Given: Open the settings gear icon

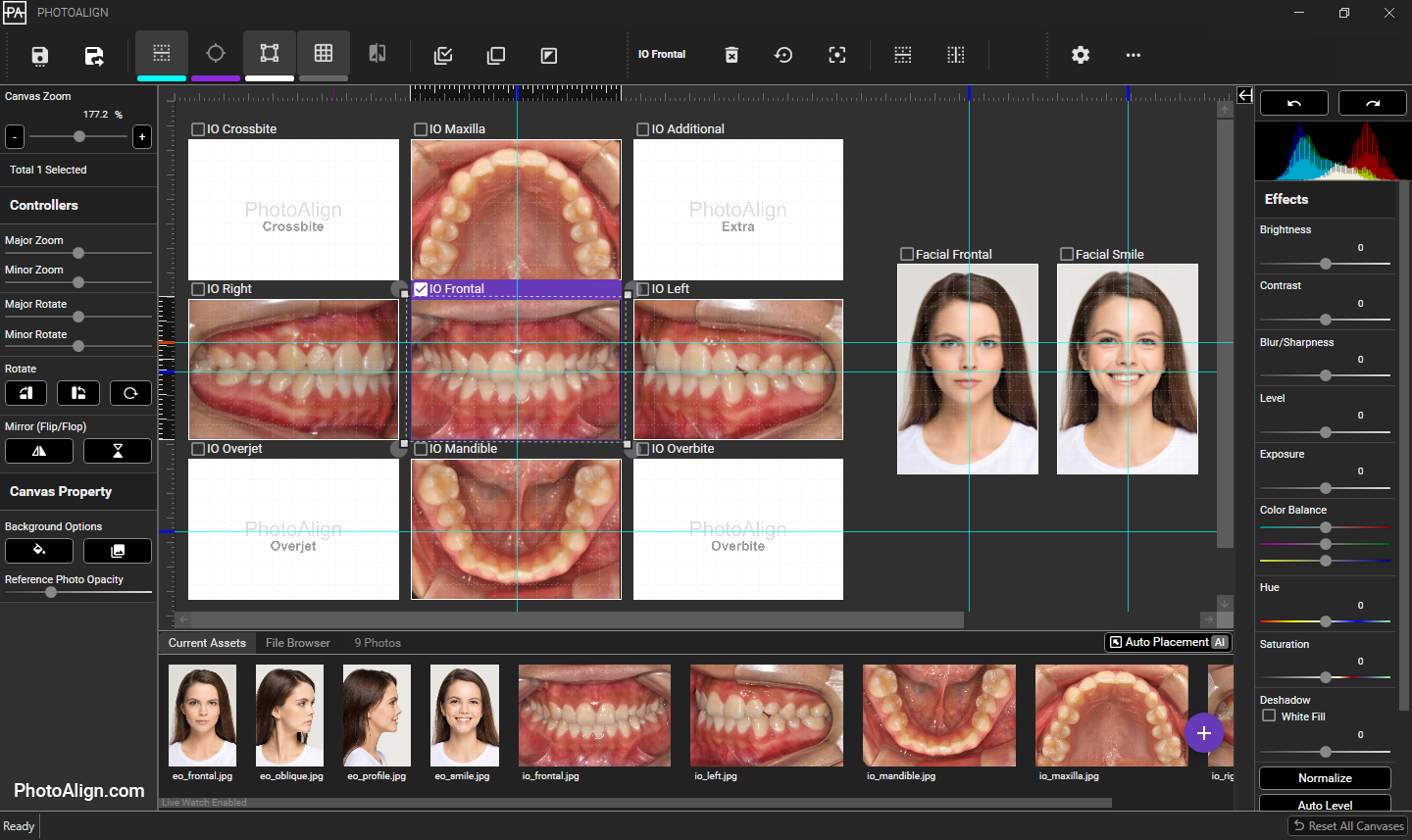Looking at the screenshot, I should (x=1081, y=56).
